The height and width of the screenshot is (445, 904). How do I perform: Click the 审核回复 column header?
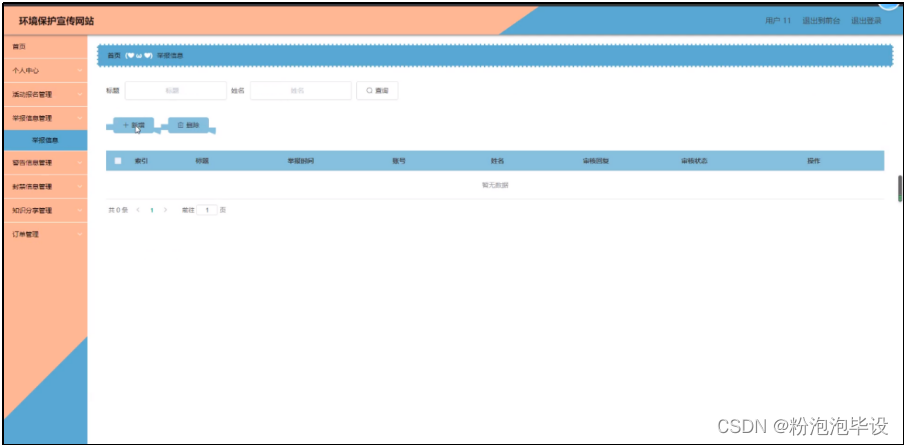tap(596, 161)
